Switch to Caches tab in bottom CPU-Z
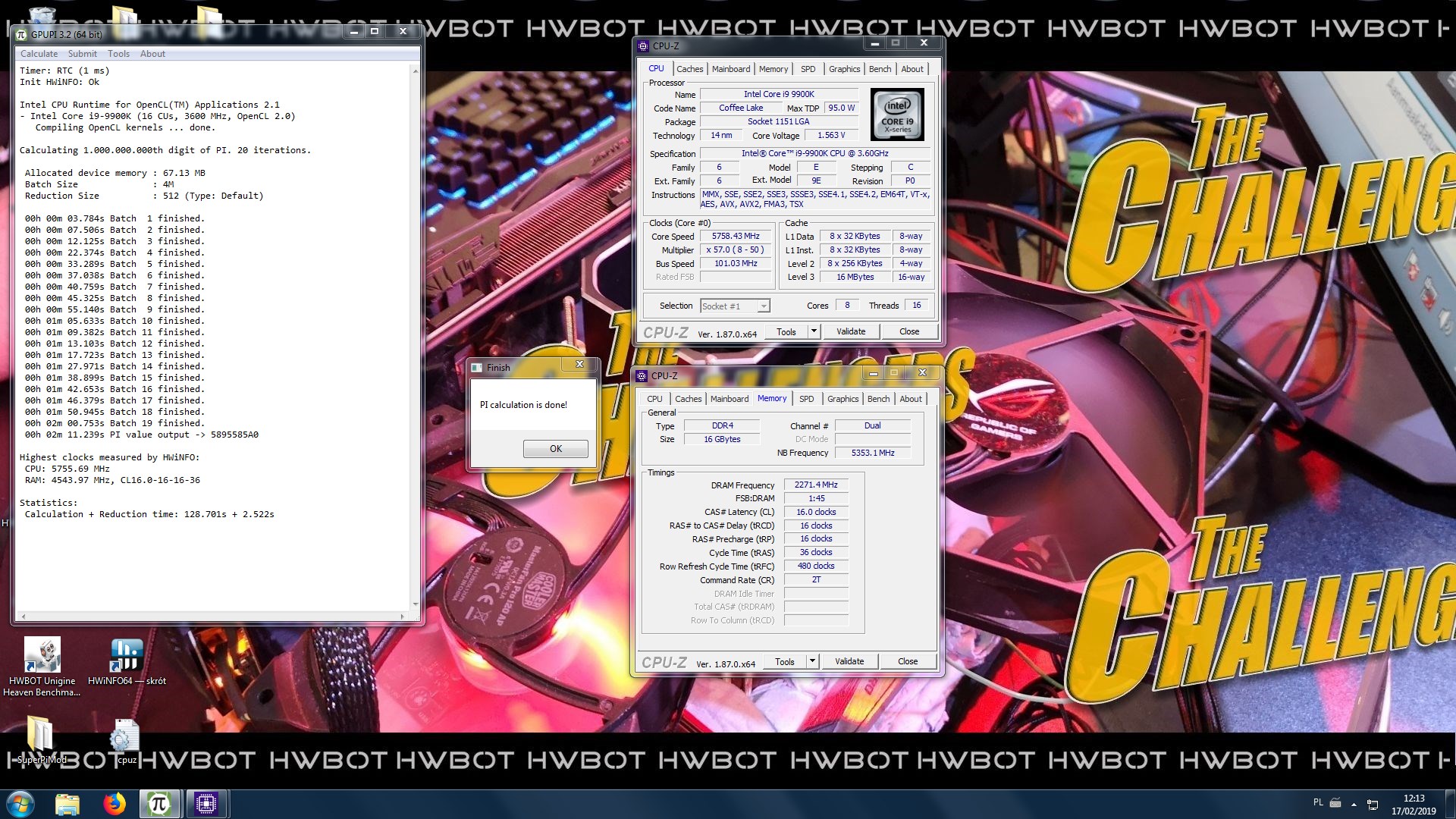This screenshot has height=819, width=1456. 689,399
